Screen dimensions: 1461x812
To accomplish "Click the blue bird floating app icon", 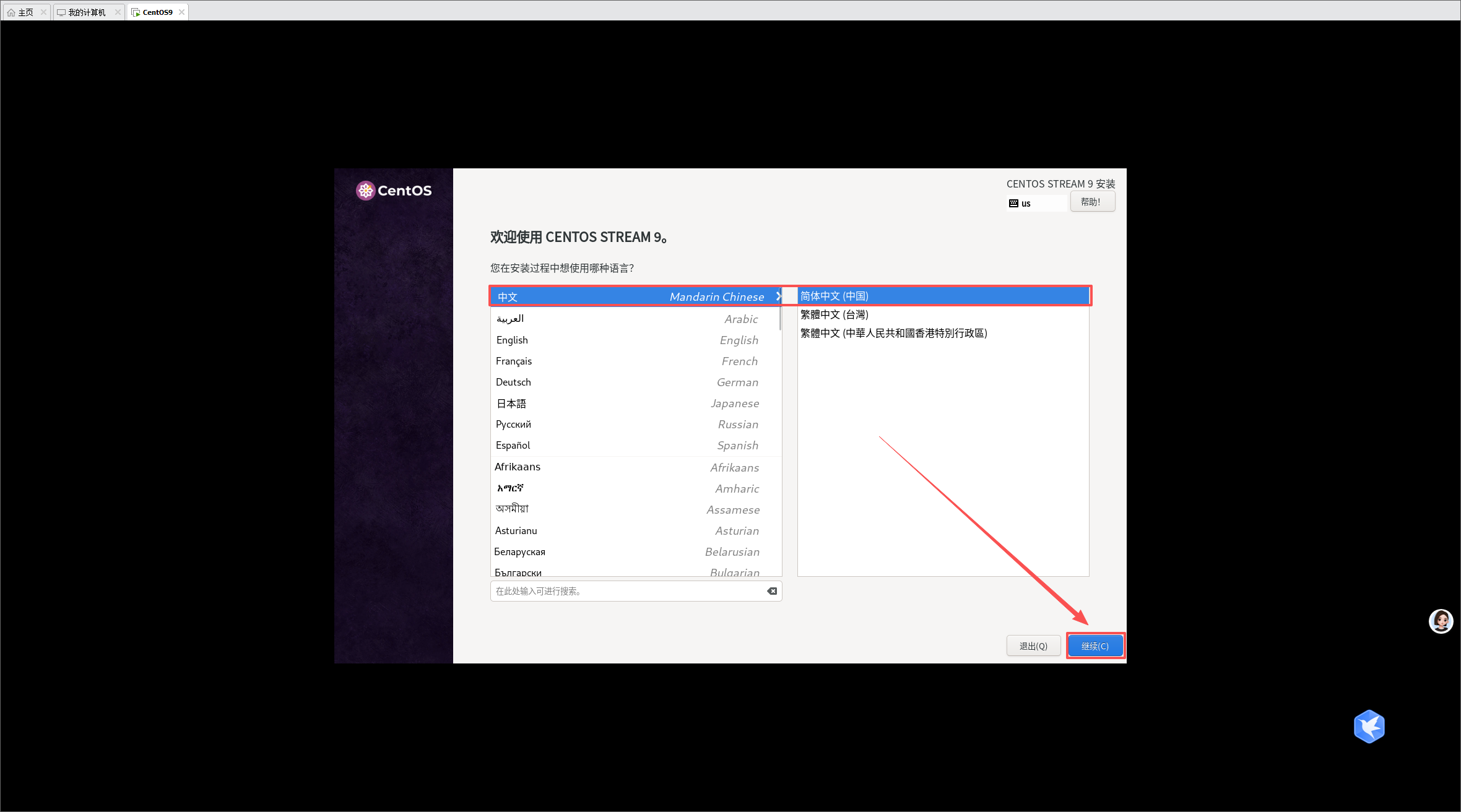I will [1369, 726].
